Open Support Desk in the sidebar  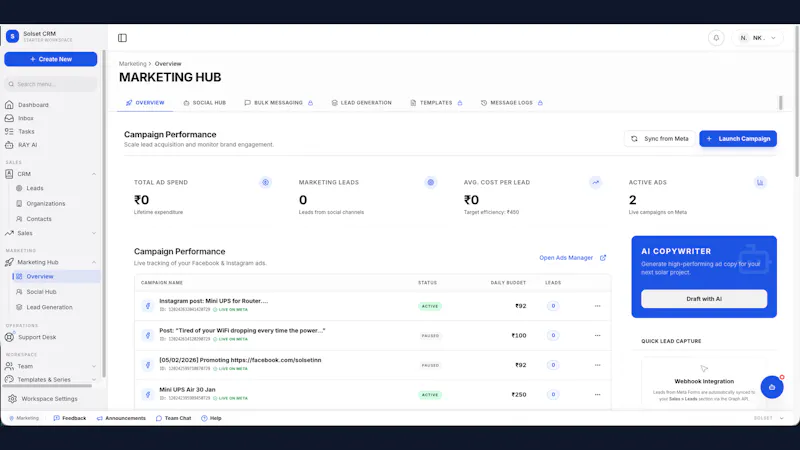[x=37, y=337]
